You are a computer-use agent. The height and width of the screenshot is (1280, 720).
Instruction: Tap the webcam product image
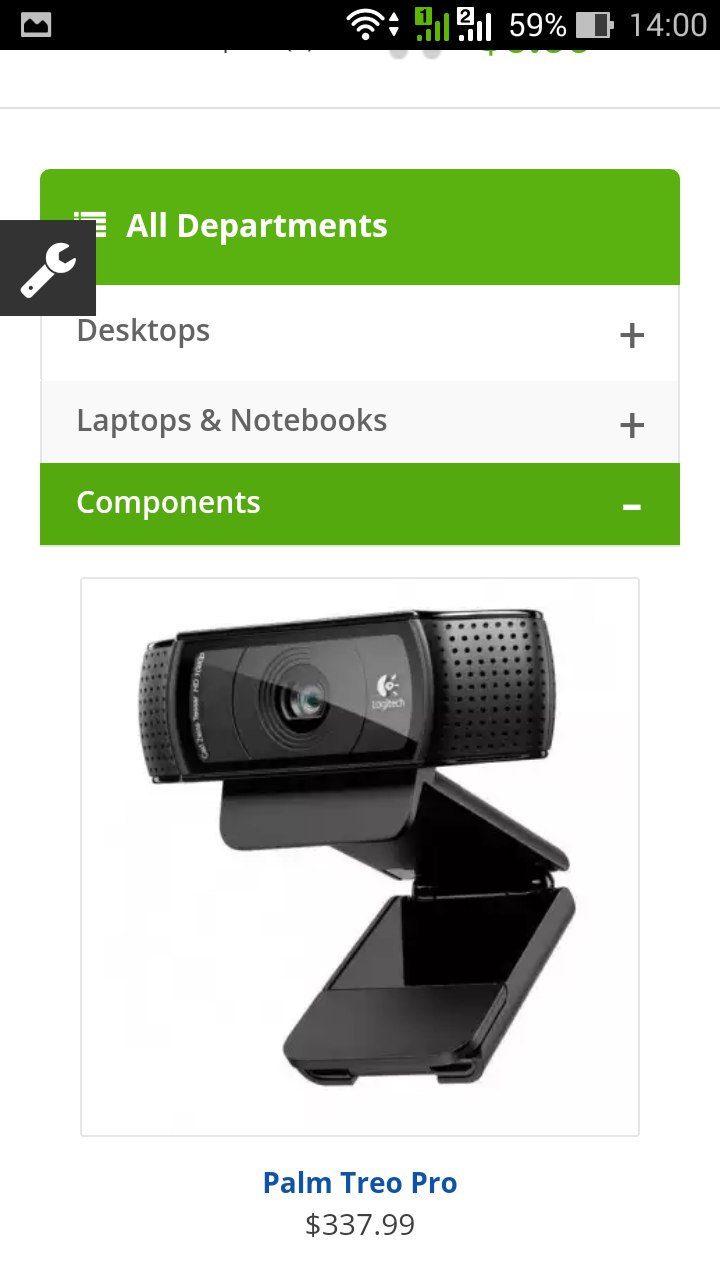(x=360, y=857)
